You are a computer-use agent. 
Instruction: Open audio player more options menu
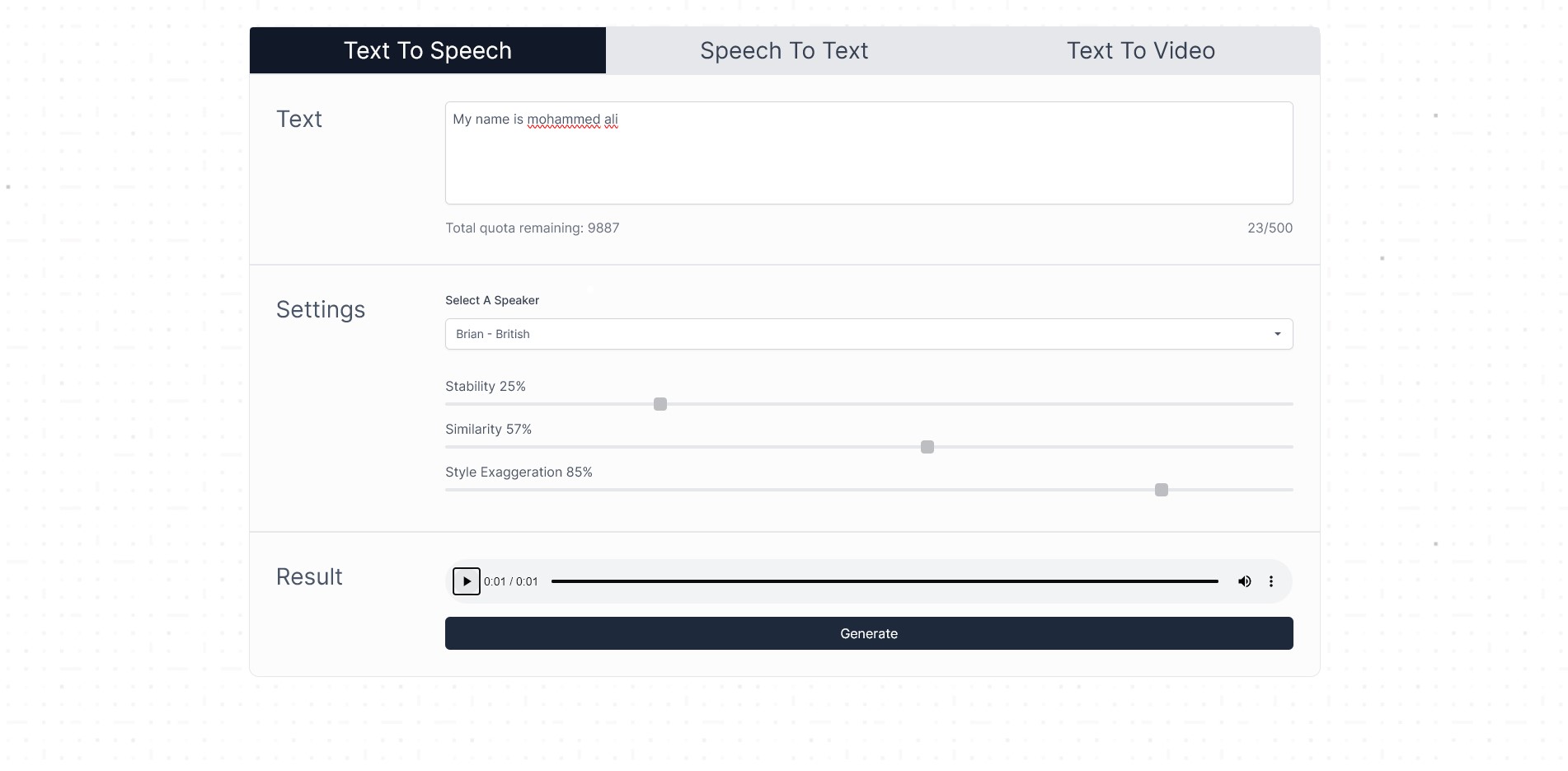click(x=1271, y=581)
